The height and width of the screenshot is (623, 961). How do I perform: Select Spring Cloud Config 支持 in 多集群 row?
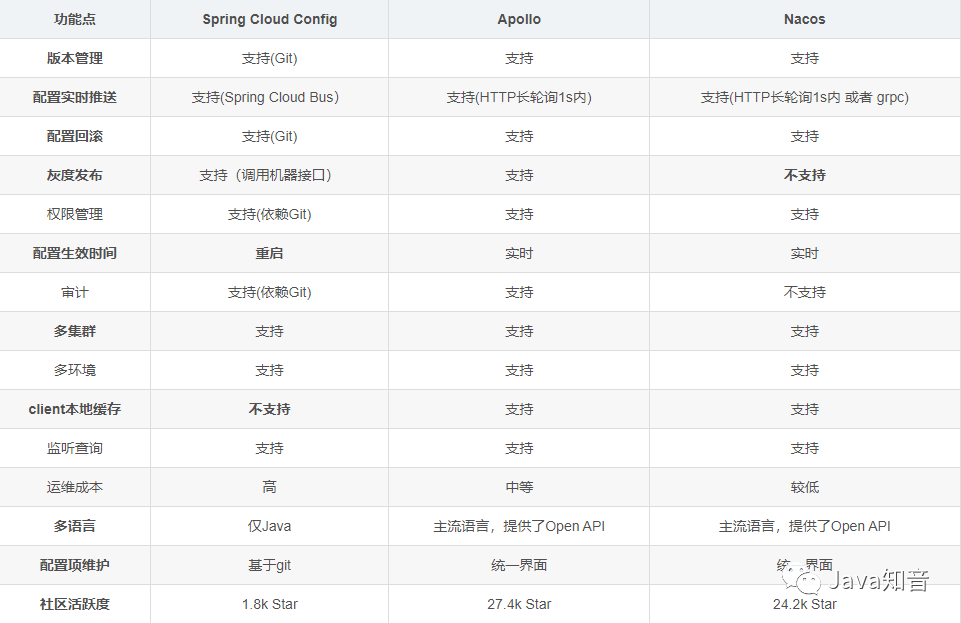[270, 331]
